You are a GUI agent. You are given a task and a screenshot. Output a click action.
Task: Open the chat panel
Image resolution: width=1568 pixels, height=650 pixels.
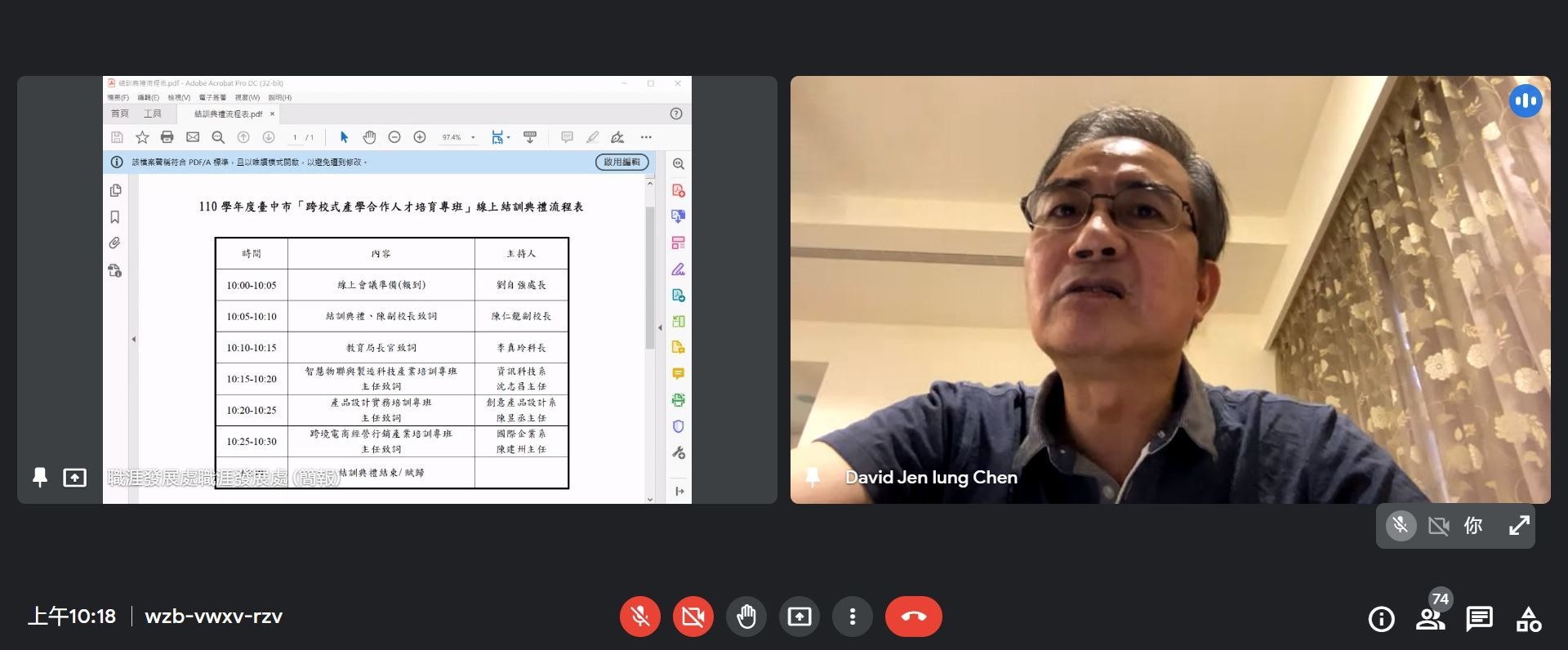[x=1479, y=619]
